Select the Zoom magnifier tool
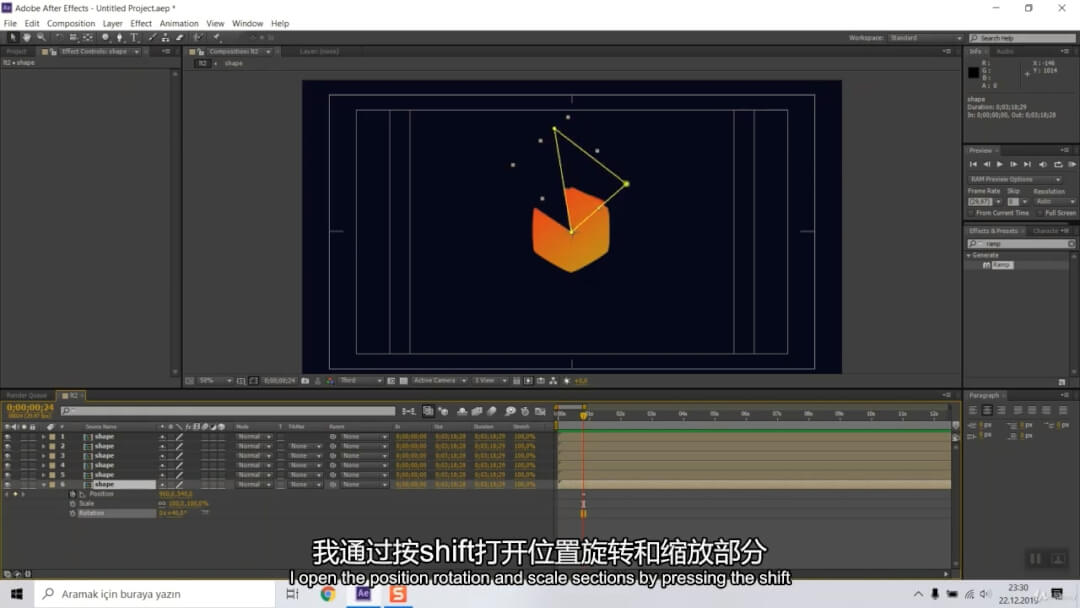The height and width of the screenshot is (608, 1080). coord(41,38)
